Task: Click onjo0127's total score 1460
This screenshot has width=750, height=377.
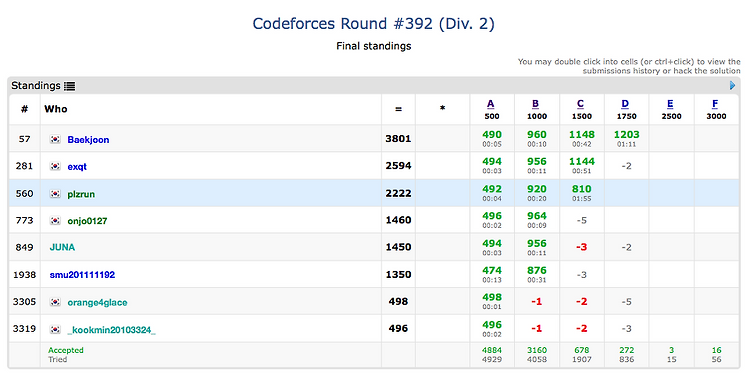Action: click(x=398, y=220)
